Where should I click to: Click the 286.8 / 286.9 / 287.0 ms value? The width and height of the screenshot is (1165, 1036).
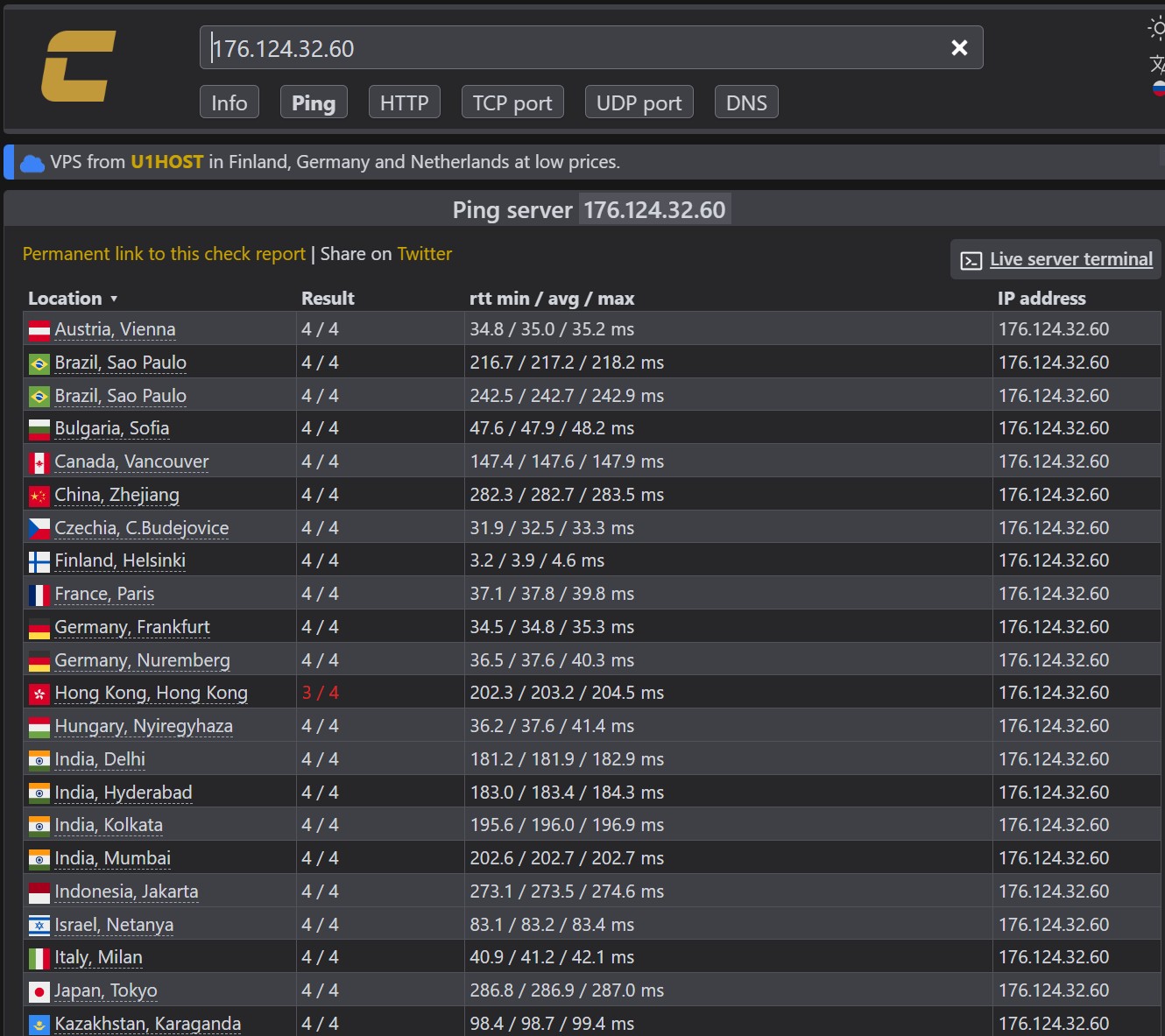coord(567,990)
